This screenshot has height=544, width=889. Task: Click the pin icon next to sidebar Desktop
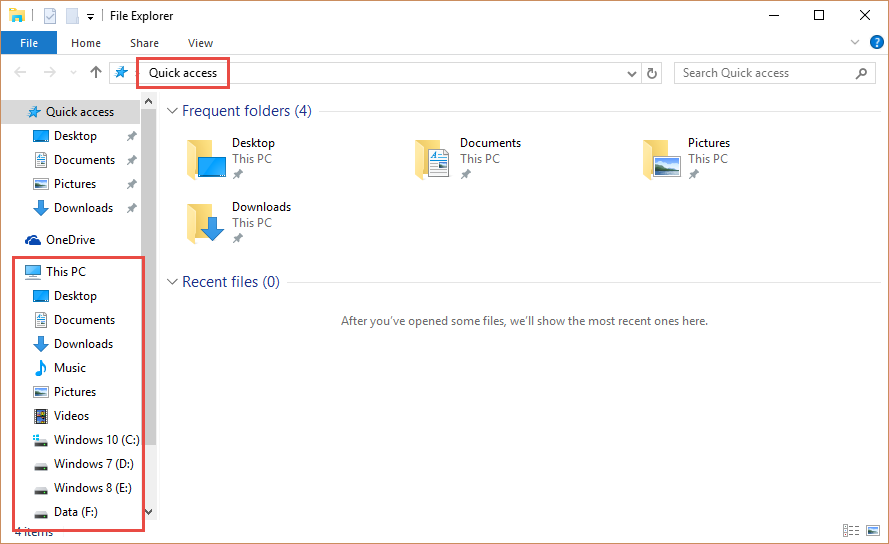tap(132, 136)
